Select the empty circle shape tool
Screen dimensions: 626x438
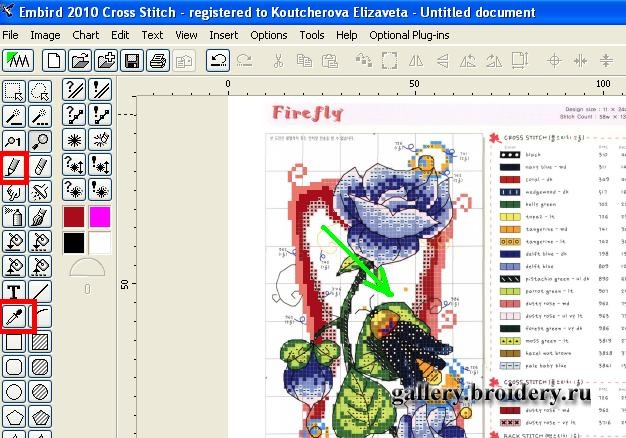(14, 392)
